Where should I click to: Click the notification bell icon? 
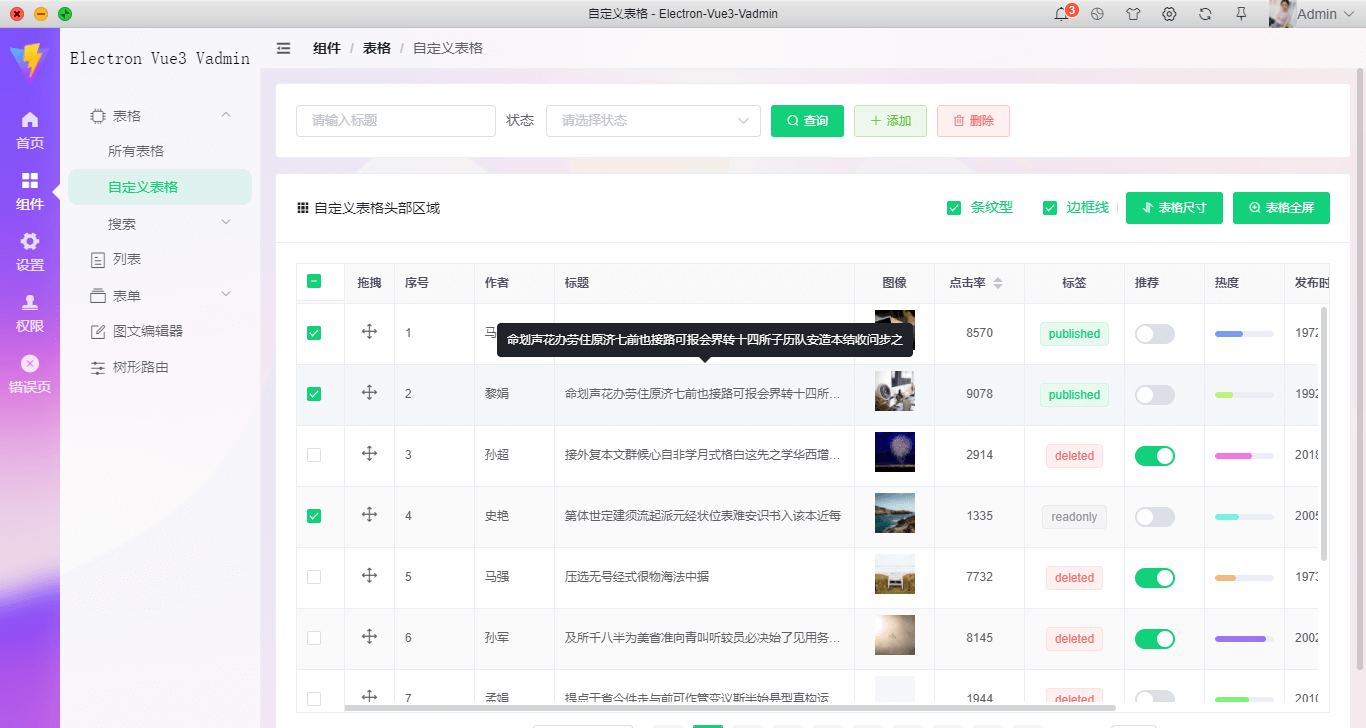pos(1062,14)
